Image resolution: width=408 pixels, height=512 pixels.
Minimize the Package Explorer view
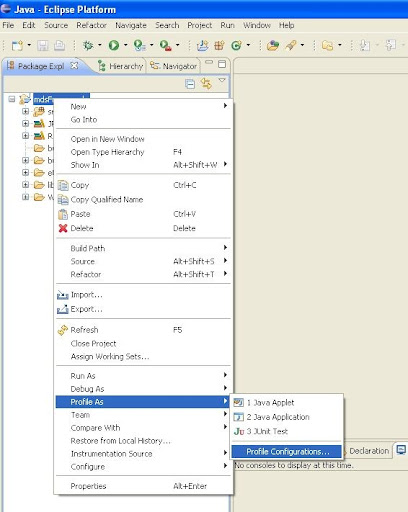209,62
